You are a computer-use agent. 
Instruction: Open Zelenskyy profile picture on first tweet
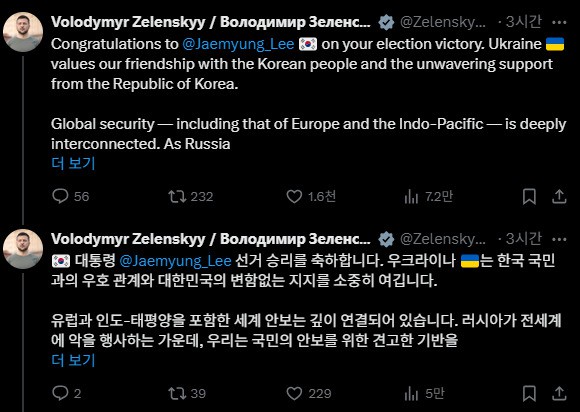23,32
